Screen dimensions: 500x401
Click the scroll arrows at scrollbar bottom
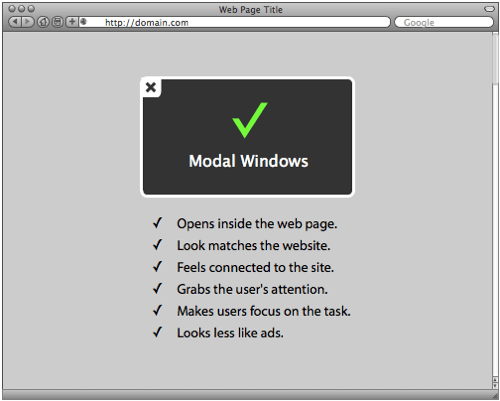pos(496,382)
